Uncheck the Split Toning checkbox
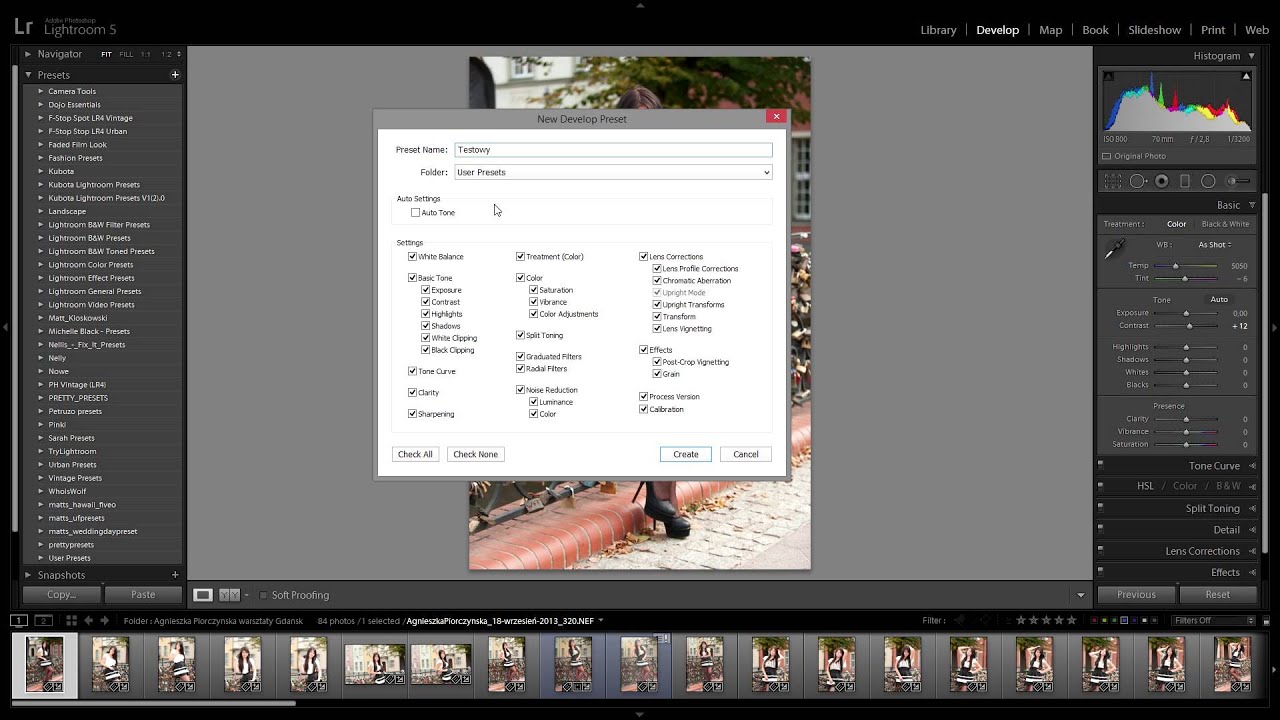Screen dimensions: 1280x720 pyautogui.click(x=520, y=335)
